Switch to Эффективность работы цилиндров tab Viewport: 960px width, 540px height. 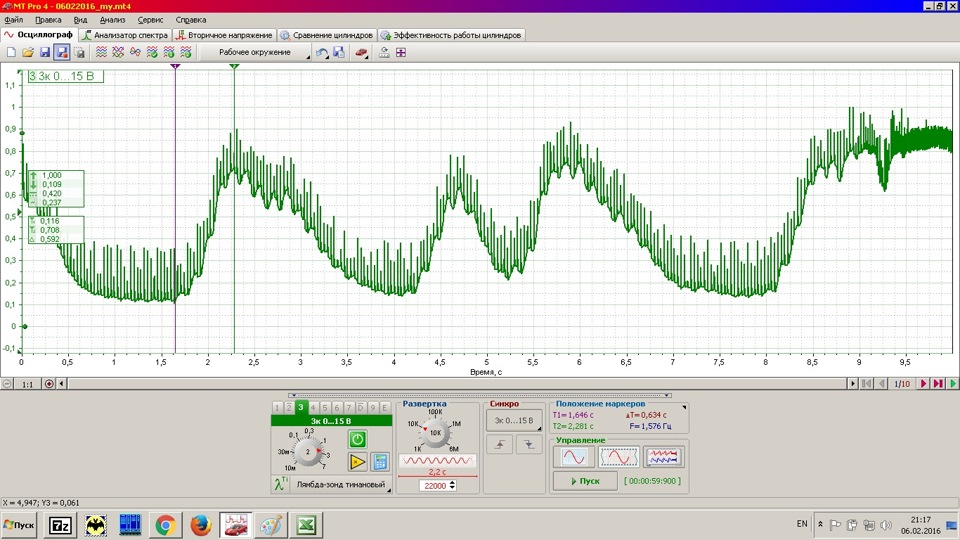point(451,35)
